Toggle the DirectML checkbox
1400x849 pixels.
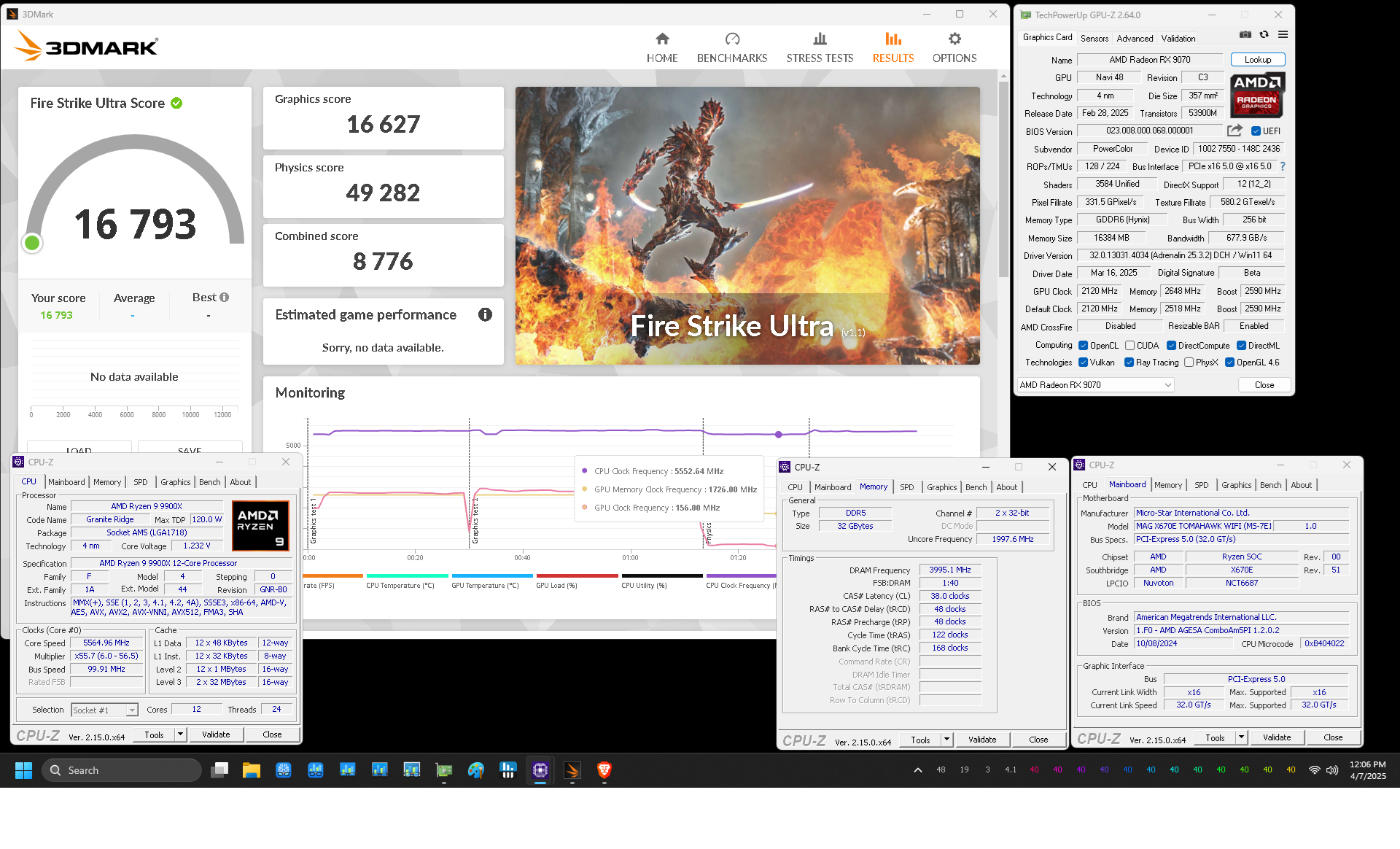pyautogui.click(x=1241, y=346)
